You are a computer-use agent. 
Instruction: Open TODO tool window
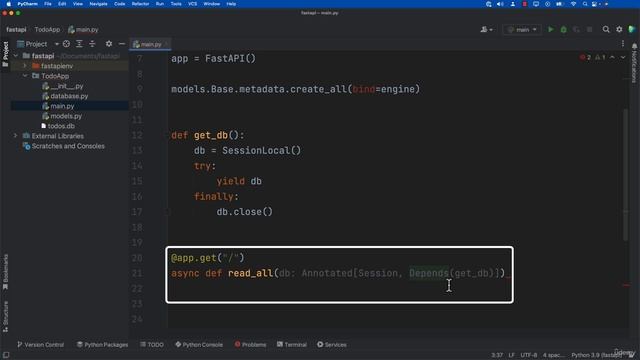[x=152, y=345]
